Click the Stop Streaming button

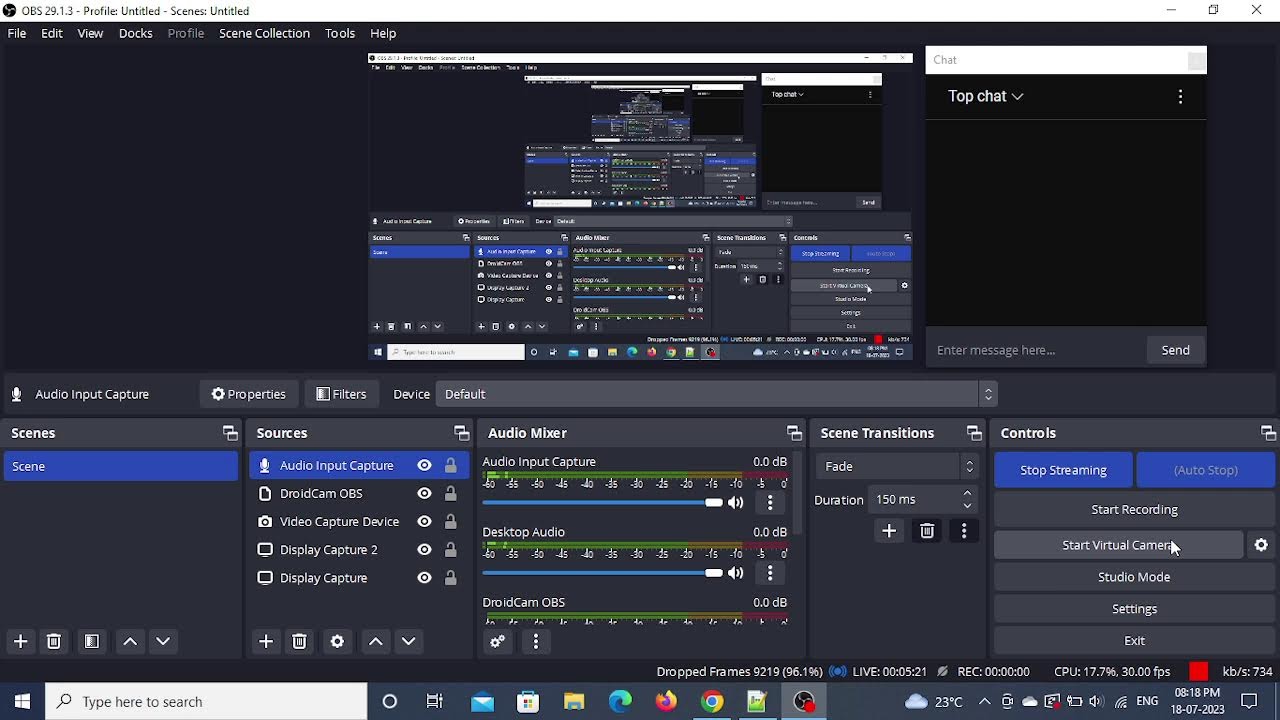[x=1063, y=470]
